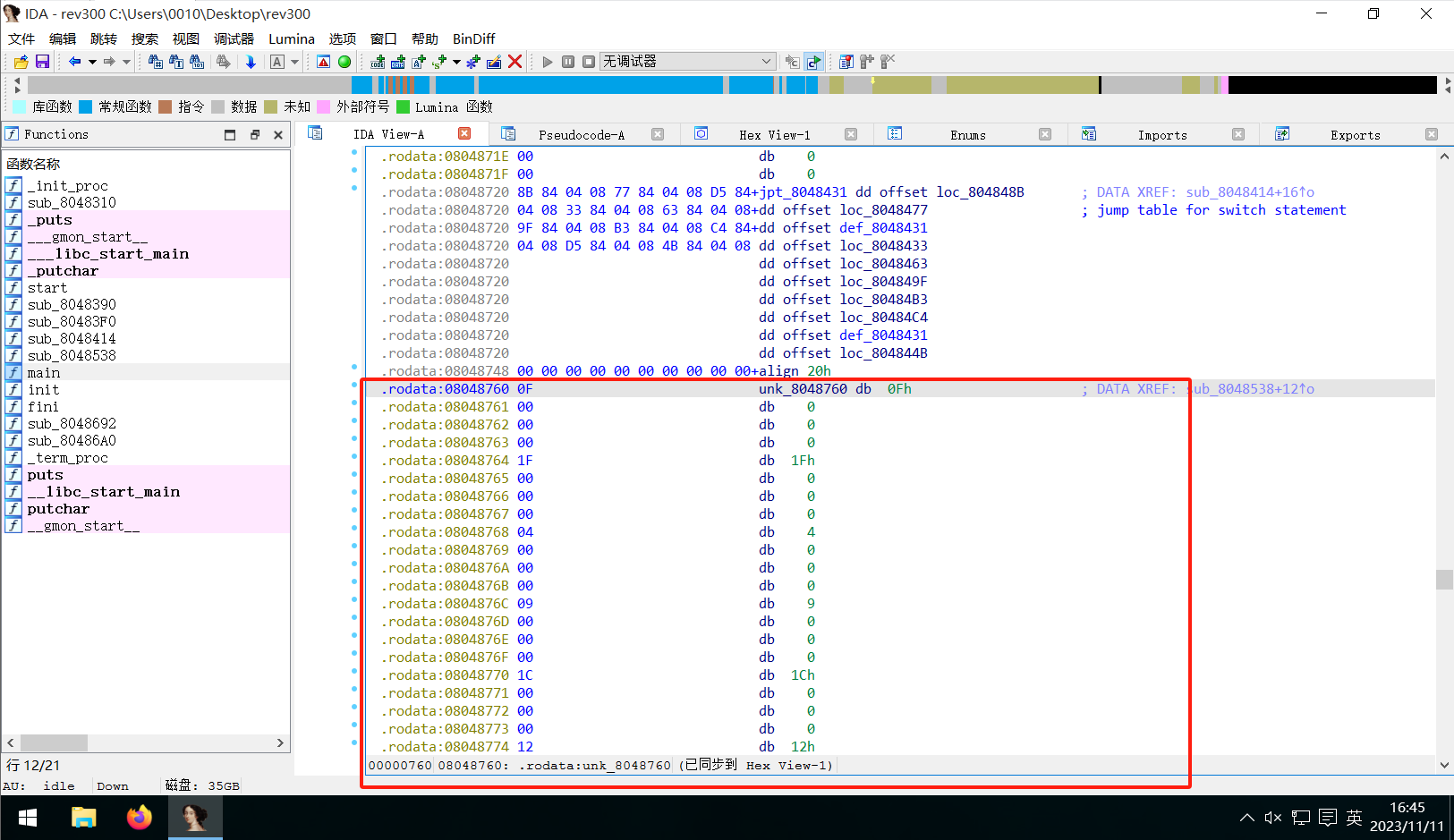Select sub_8048538 in the Functions list

click(x=147, y=355)
